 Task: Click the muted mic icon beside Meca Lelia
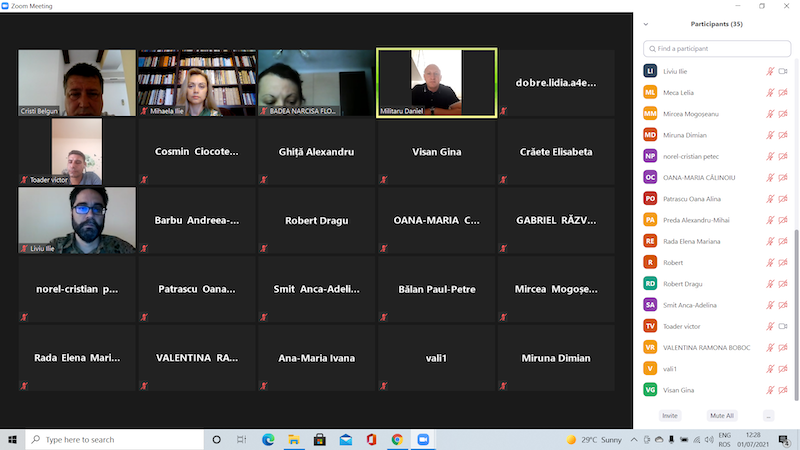[770, 92]
